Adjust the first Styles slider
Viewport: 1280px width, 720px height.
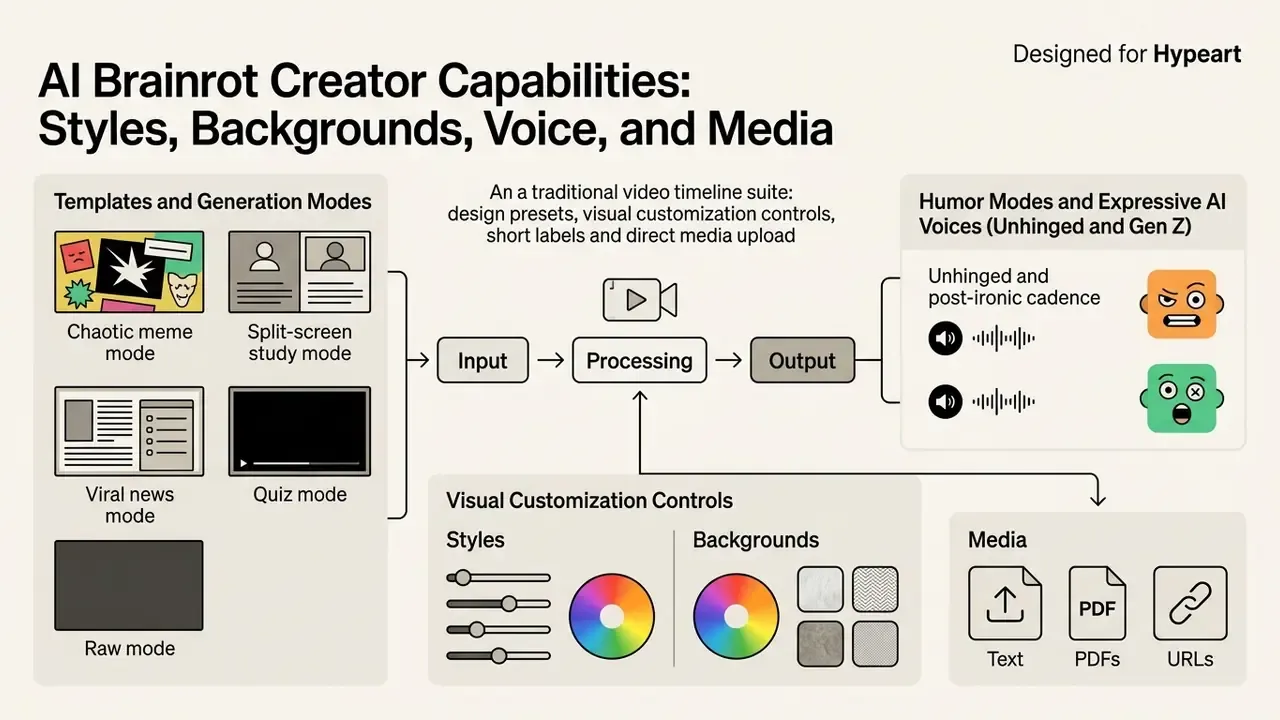point(498,577)
